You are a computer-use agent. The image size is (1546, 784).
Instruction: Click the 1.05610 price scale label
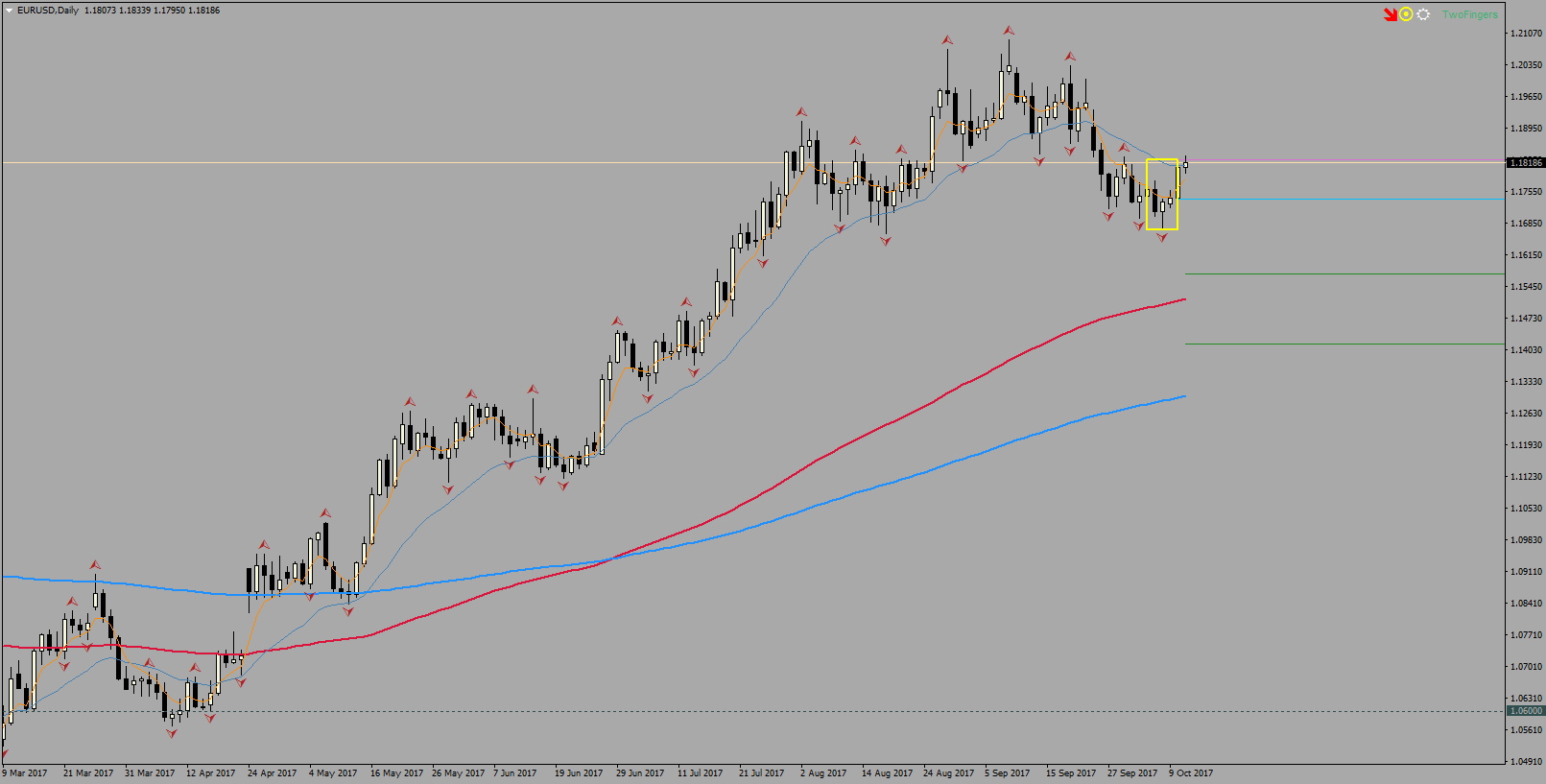click(x=1527, y=730)
